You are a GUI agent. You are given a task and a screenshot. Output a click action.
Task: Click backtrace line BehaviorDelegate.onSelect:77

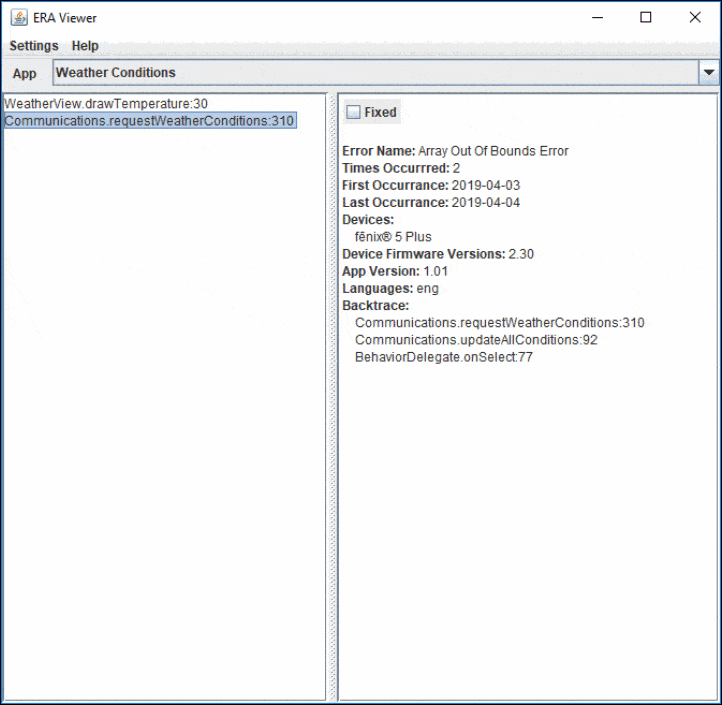[444, 357]
